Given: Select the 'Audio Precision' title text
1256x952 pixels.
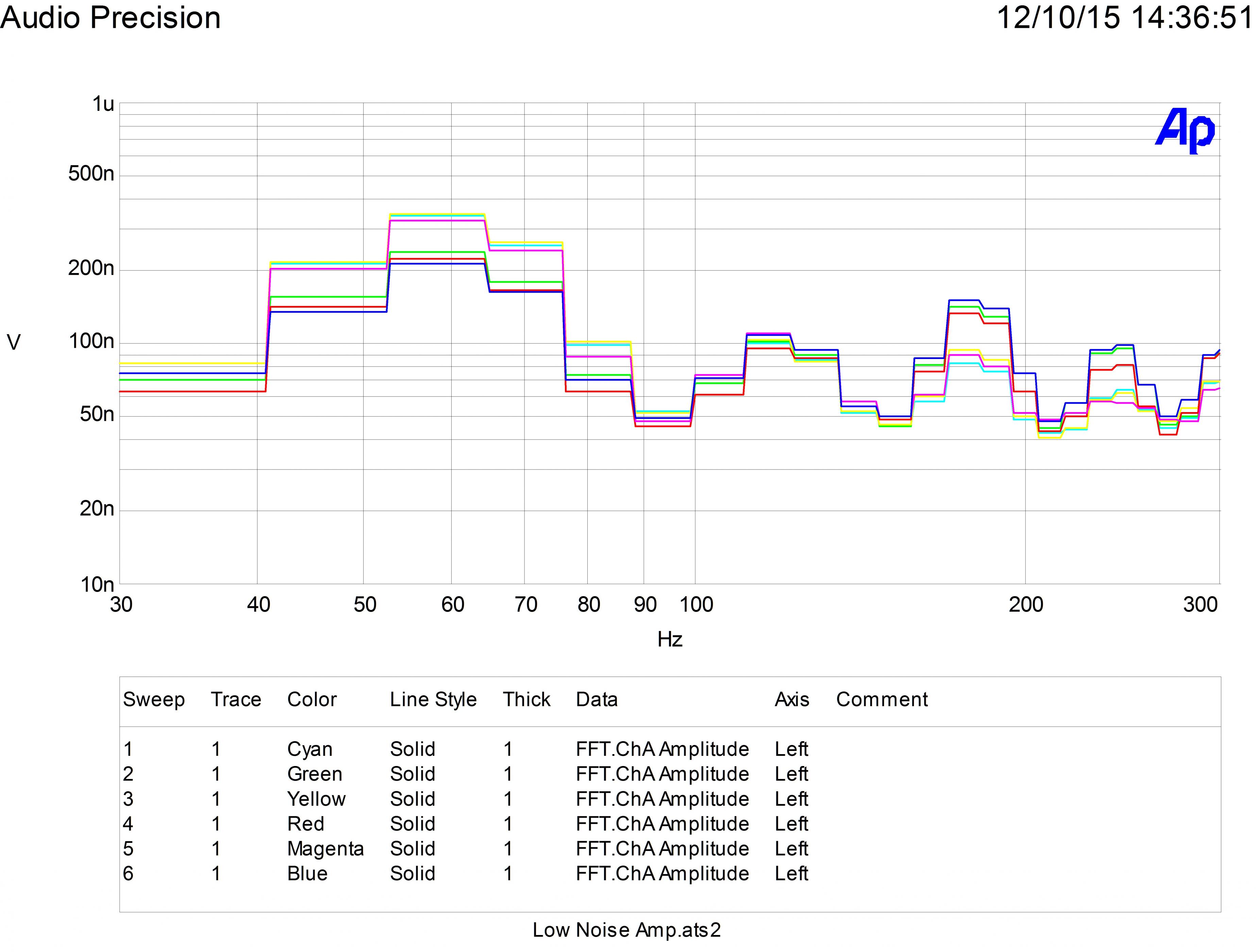Looking at the screenshot, I should pos(111,18).
